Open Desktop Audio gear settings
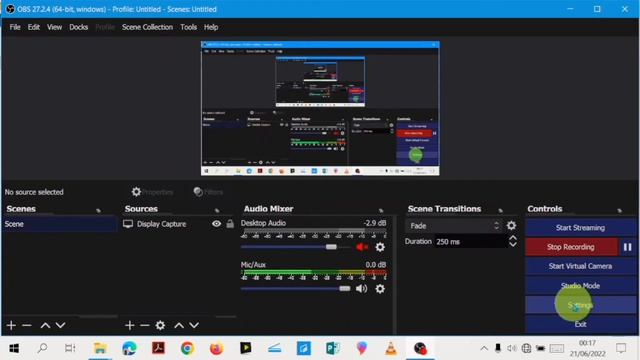The width and height of the screenshot is (640, 360). (x=380, y=247)
